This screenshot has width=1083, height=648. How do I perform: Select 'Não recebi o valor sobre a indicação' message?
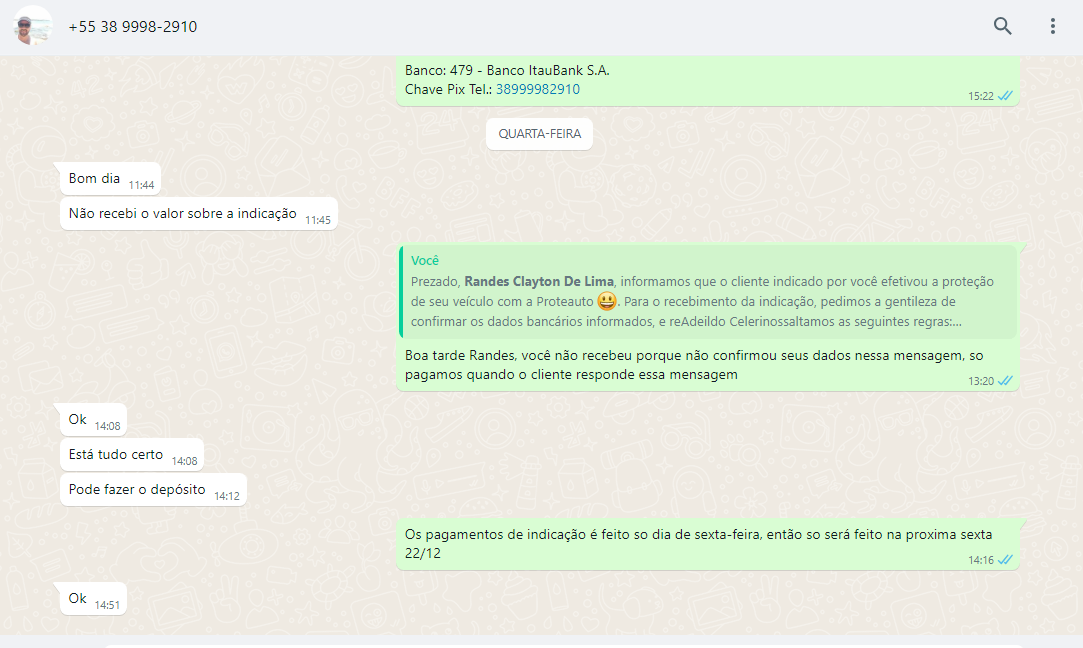(x=183, y=213)
